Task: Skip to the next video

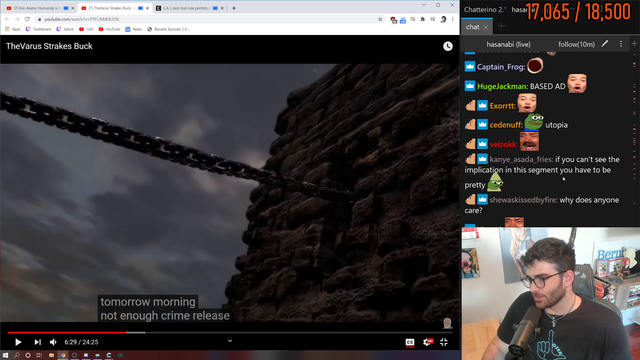Action: point(37,342)
